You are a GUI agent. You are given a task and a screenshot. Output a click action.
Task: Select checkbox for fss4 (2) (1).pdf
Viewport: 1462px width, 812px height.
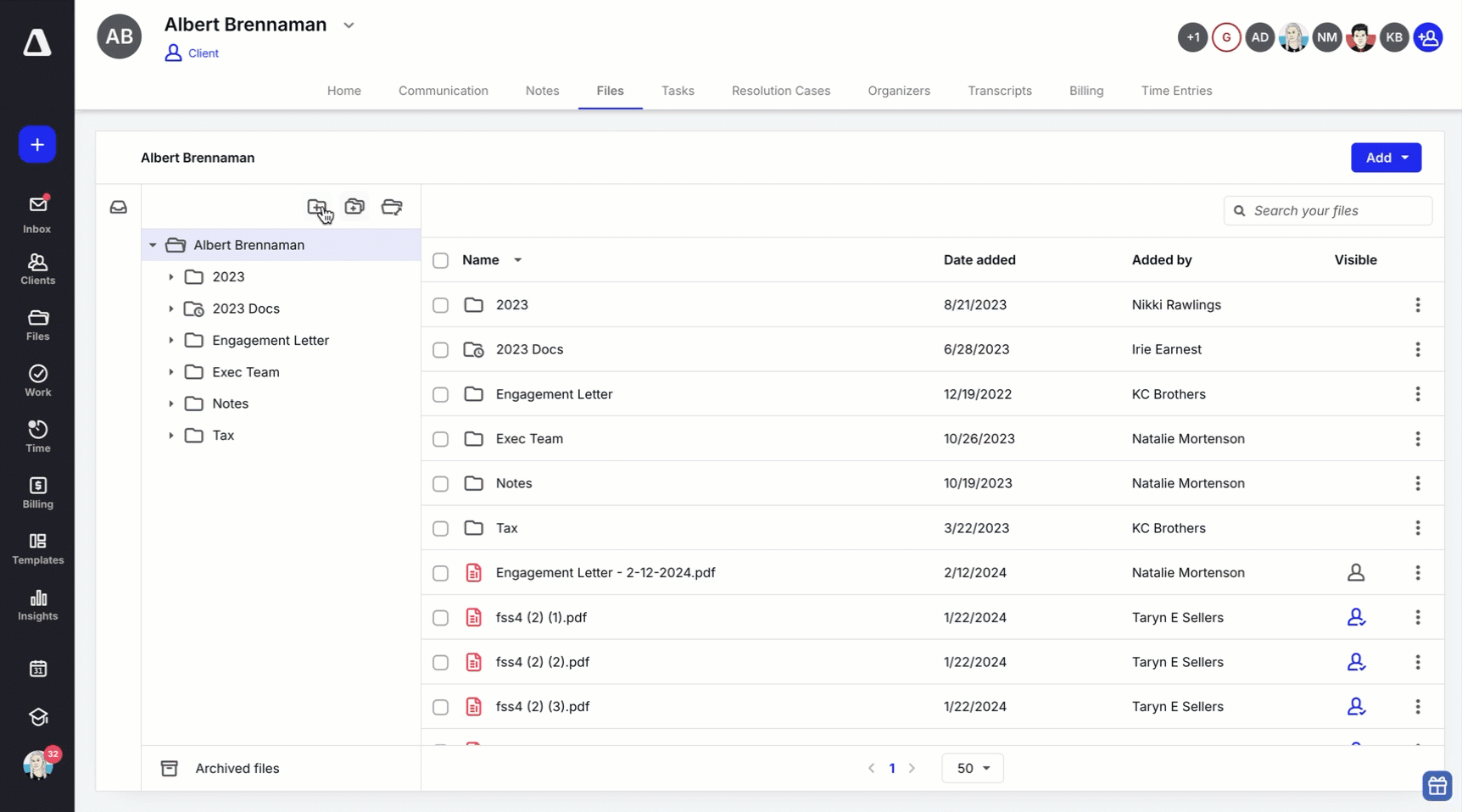pos(440,618)
